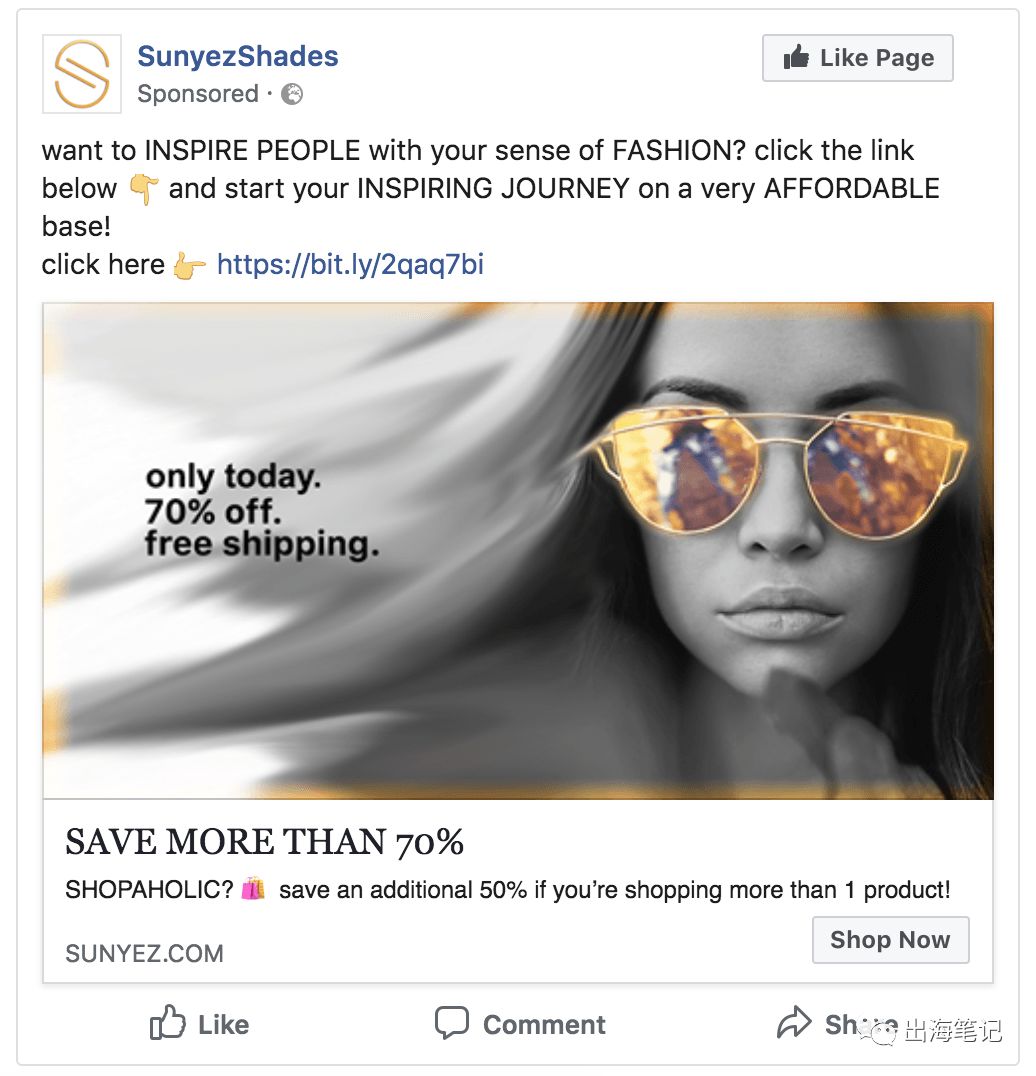
Task: Visit the SUNYEZ.COM domain link
Action: point(144,953)
